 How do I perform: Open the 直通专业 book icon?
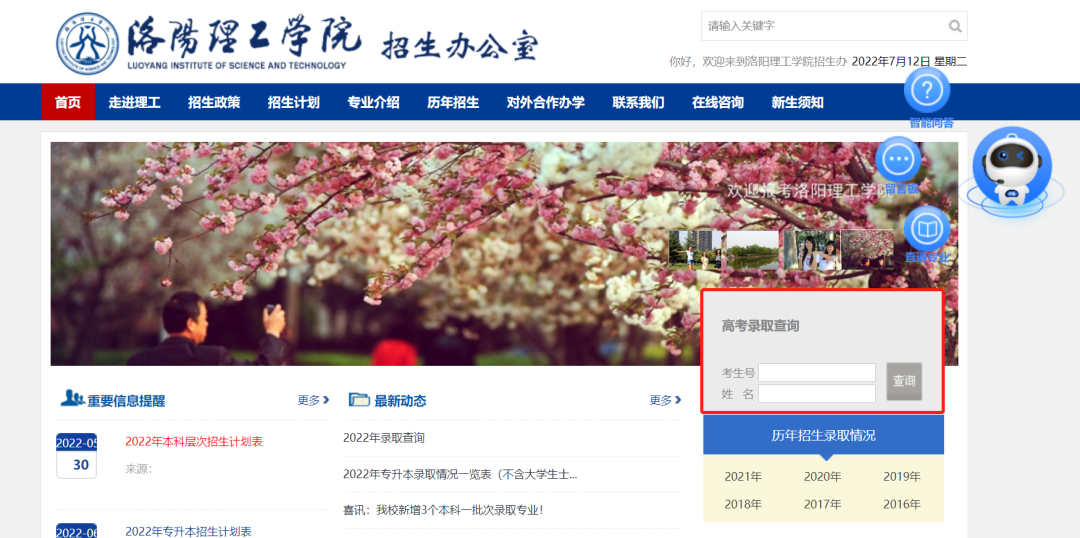[926, 229]
